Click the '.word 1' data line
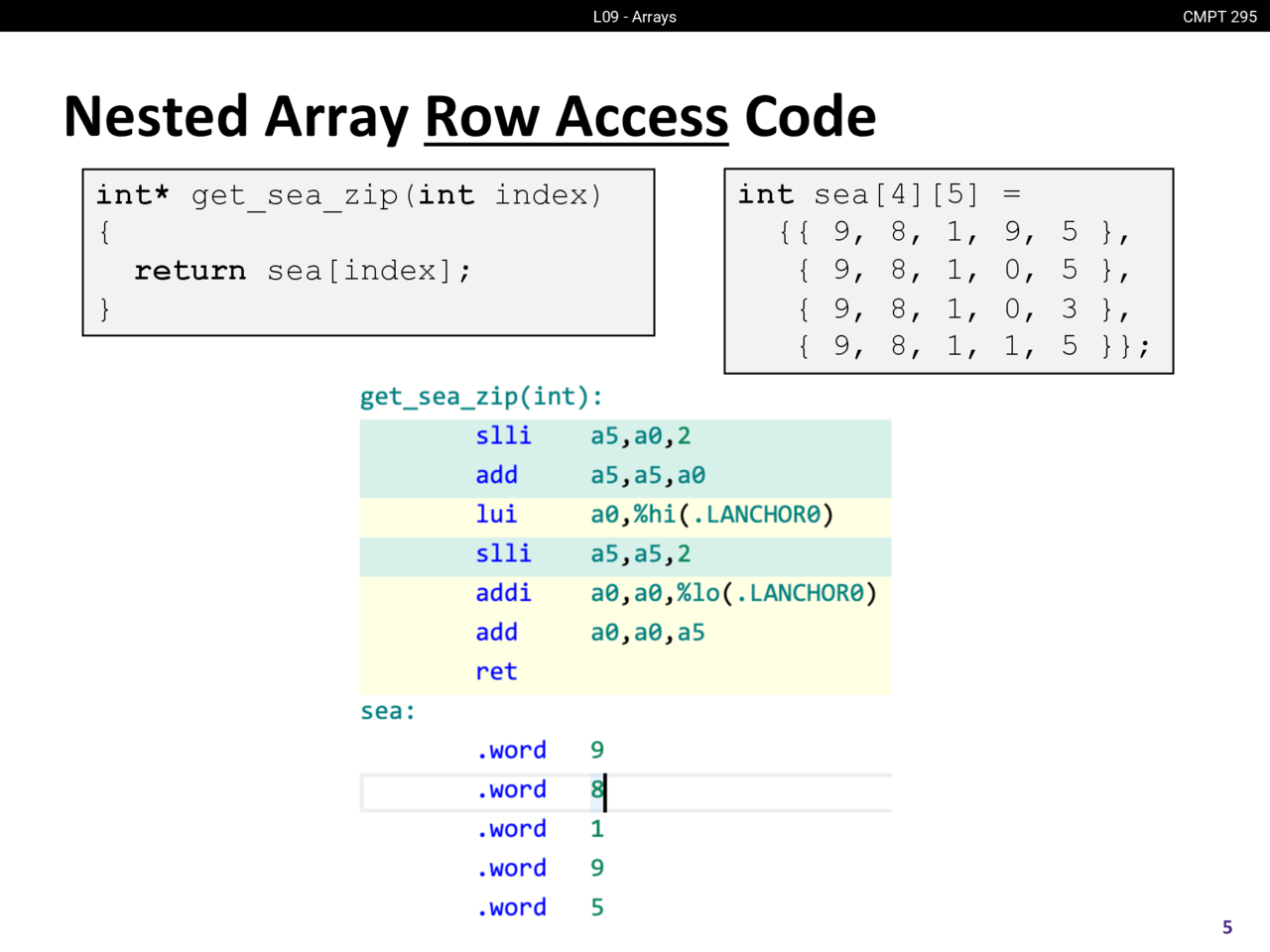1270x952 pixels. pos(541,829)
